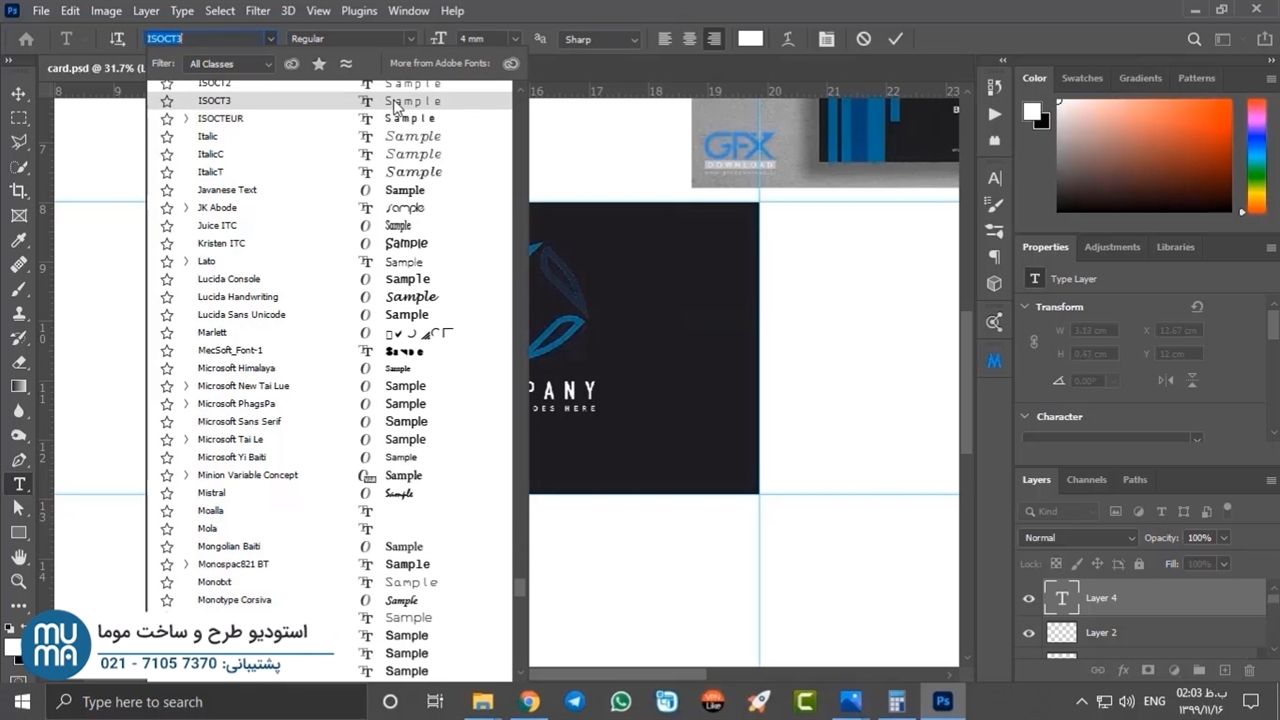
Task: Commit text edits with checkmark icon
Action: [895, 39]
